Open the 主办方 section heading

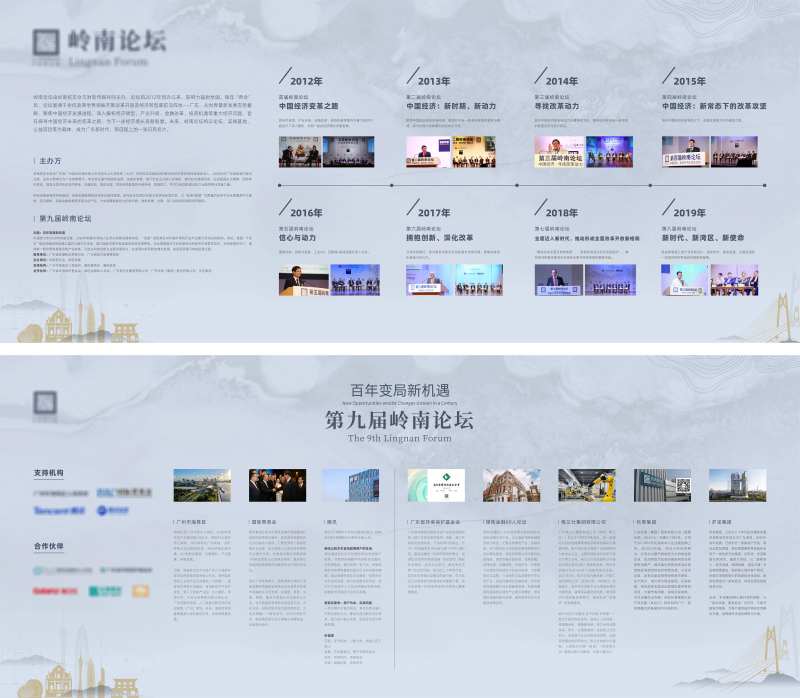pos(50,160)
